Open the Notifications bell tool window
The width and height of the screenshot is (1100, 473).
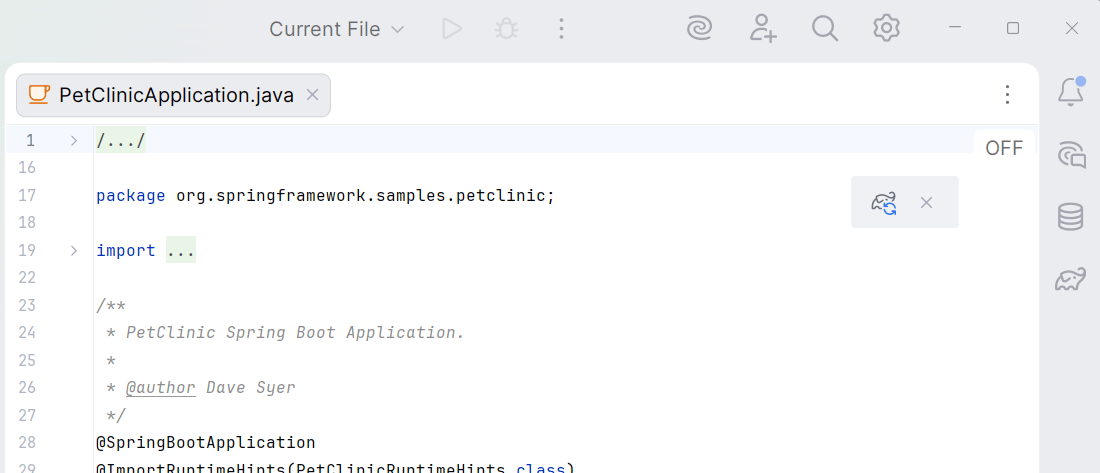[1071, 92]
